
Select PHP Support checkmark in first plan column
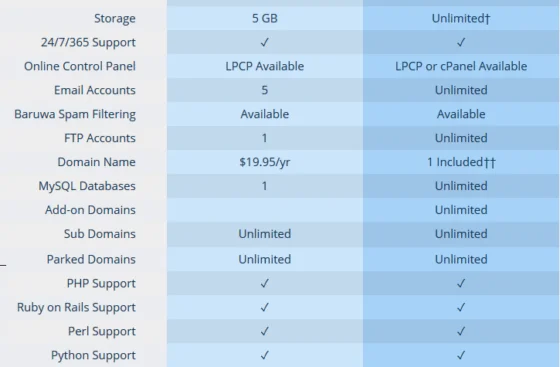265,283
